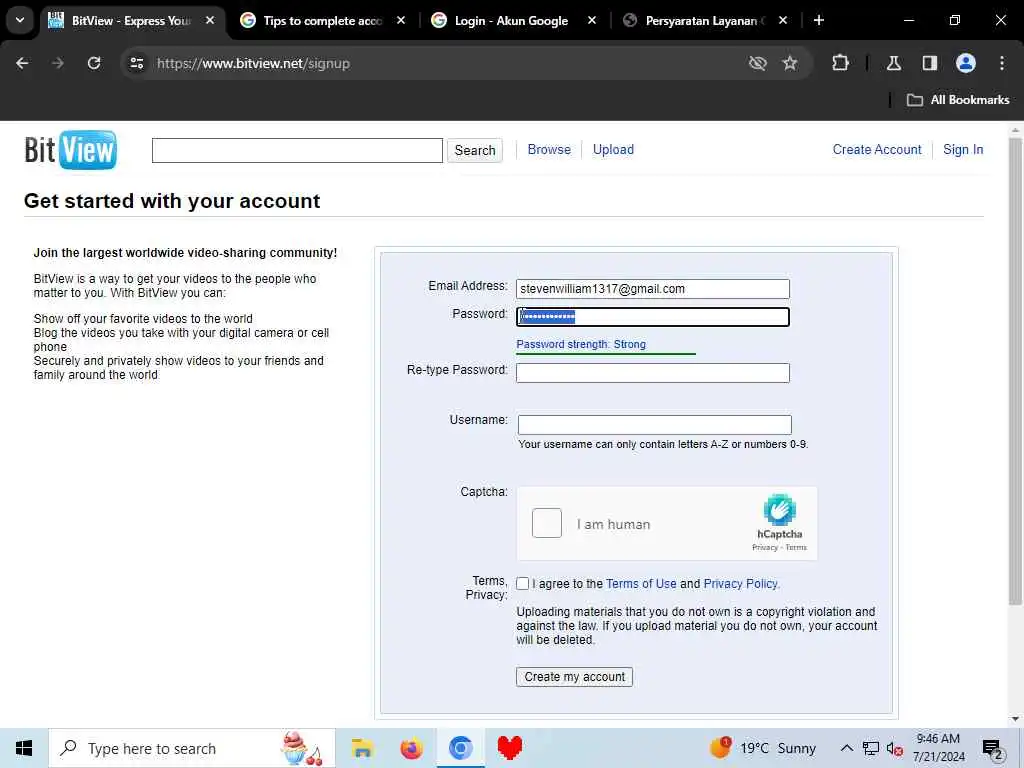The width and height of the screenshot is (1024, 768).
Task: Switch to Login - Akun Google tab
Action: click(511, 20)
